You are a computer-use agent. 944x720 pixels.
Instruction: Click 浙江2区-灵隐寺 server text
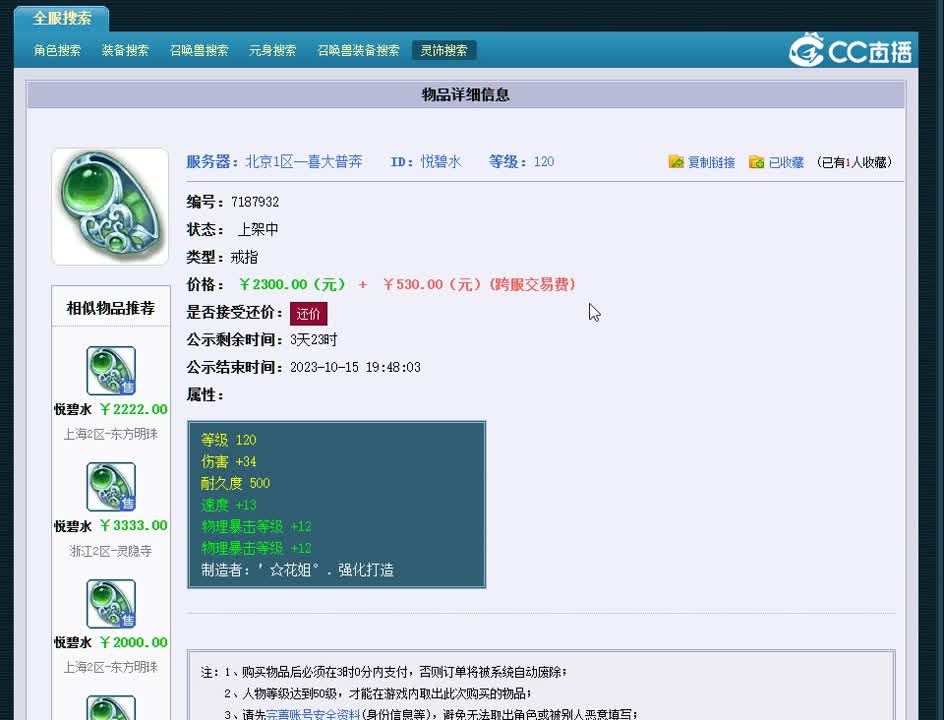[111, 551]
